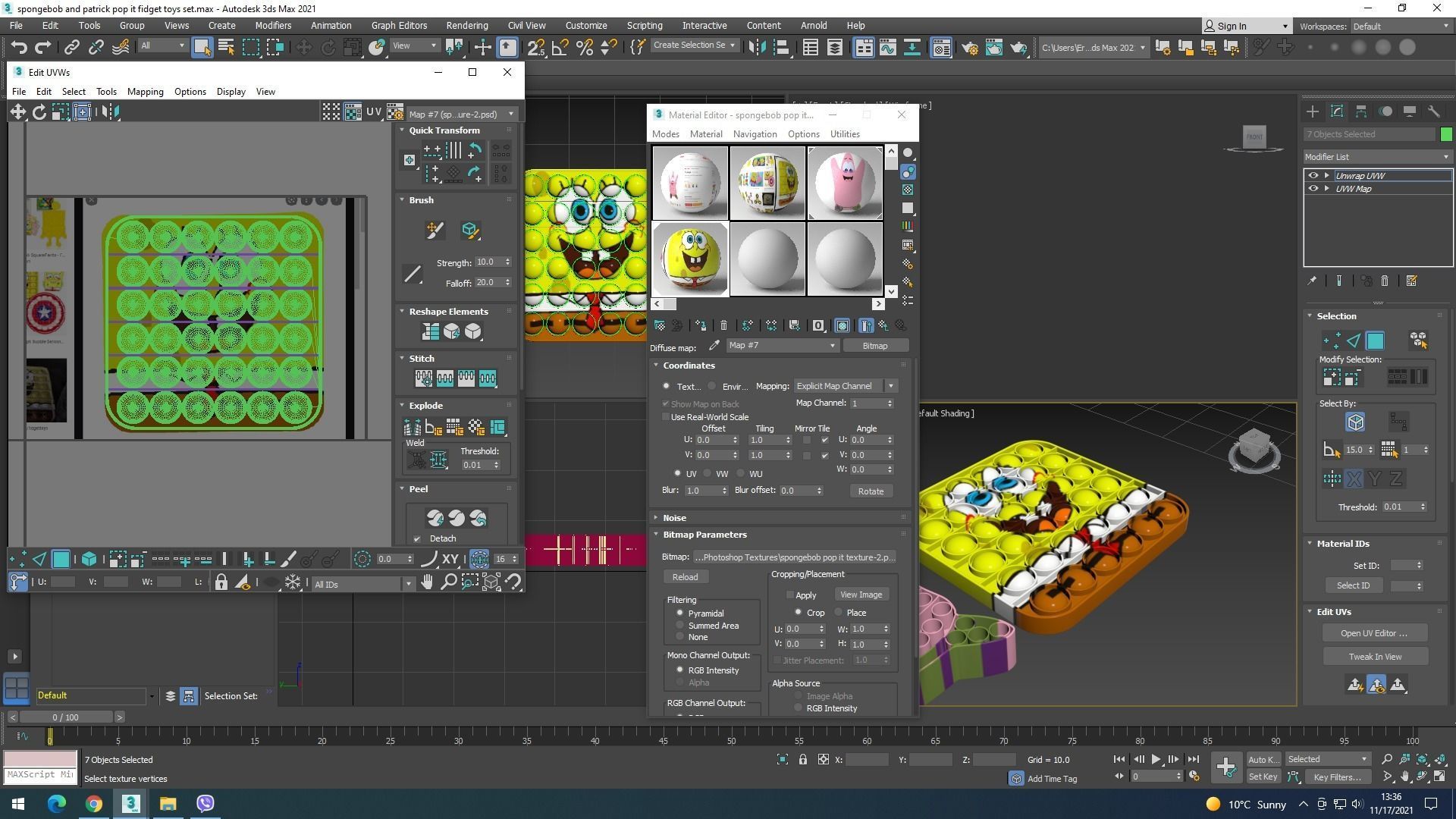Screen dimensions: 1456x819
Task: Open the Mapping Explicit Map Channel dropdown
Action: (845, 386)
